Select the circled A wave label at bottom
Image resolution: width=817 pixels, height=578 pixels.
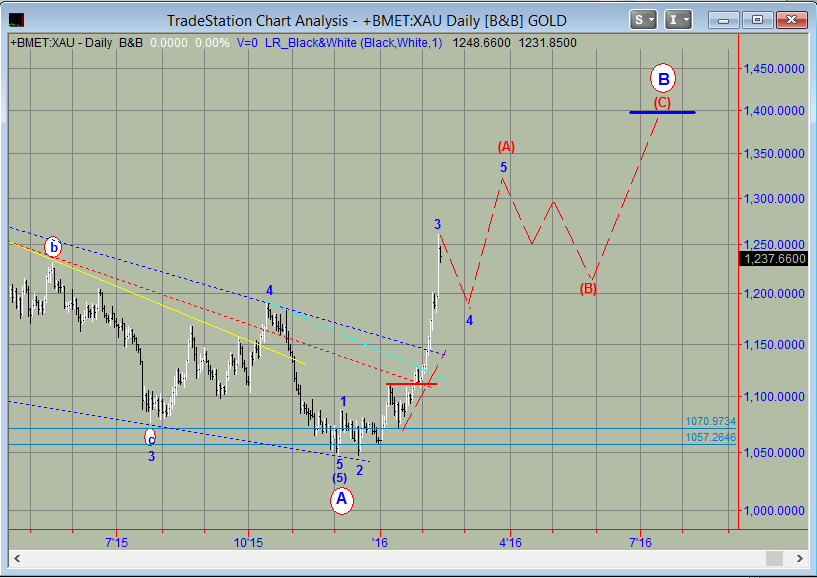[342, 500]
